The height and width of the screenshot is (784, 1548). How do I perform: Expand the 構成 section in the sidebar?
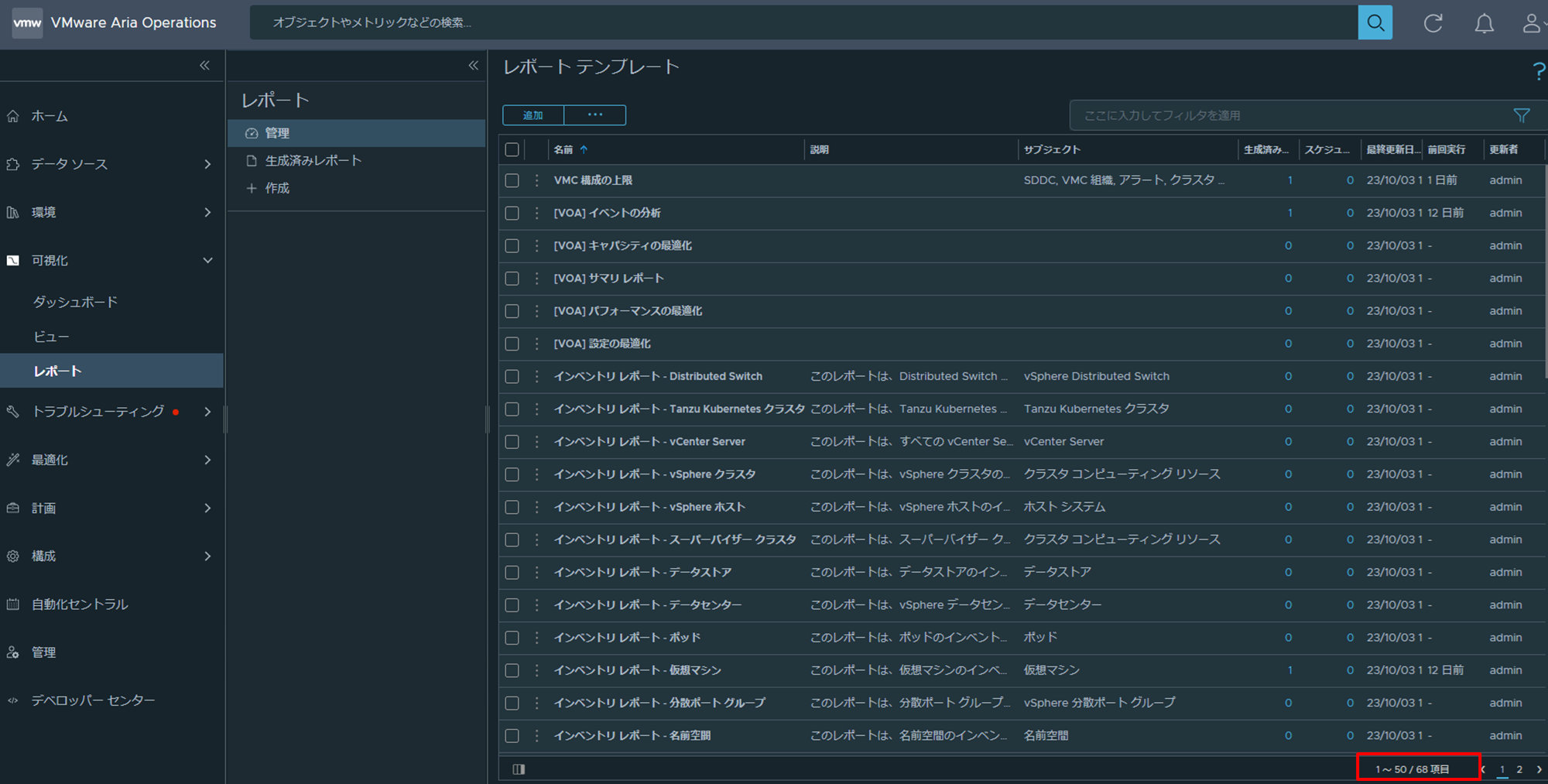(207, 556)
